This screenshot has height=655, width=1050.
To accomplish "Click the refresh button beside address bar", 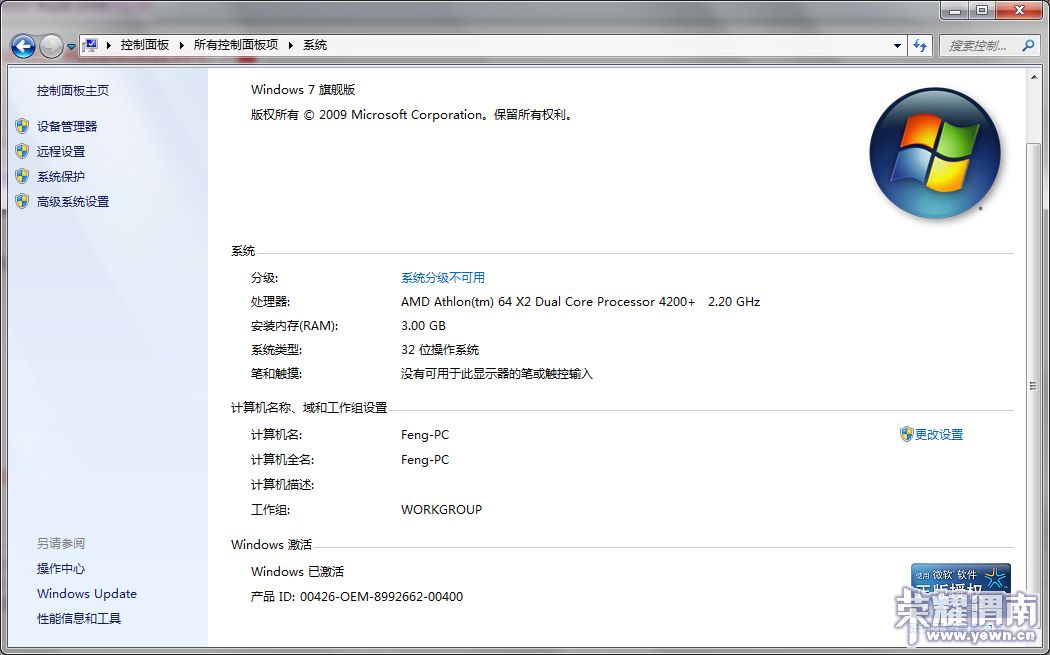I will (921, 45).
